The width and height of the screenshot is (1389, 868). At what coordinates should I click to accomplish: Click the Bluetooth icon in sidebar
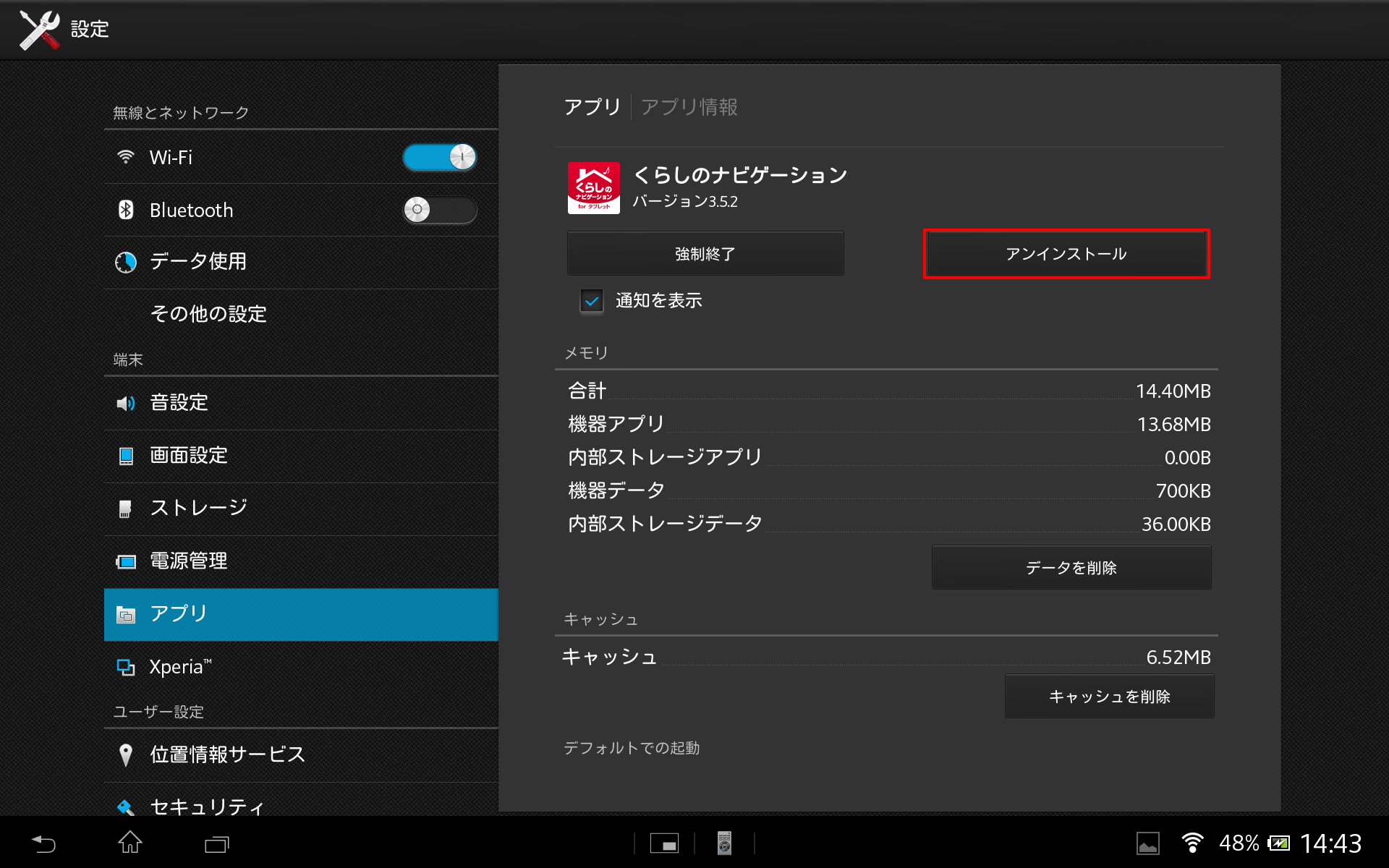tap(126, 210)
